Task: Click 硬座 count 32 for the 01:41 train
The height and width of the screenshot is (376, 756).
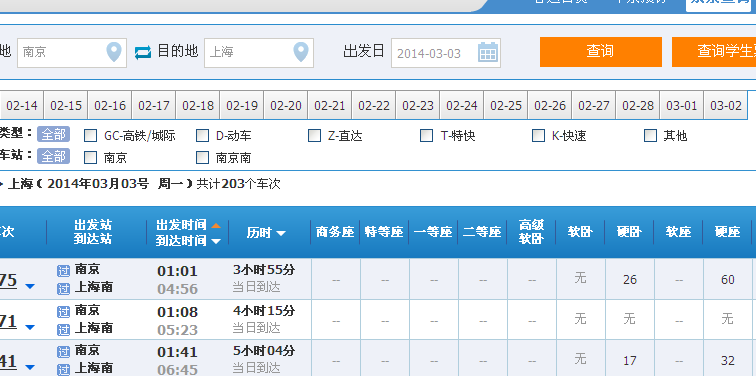Action: [x=728, y=361]
